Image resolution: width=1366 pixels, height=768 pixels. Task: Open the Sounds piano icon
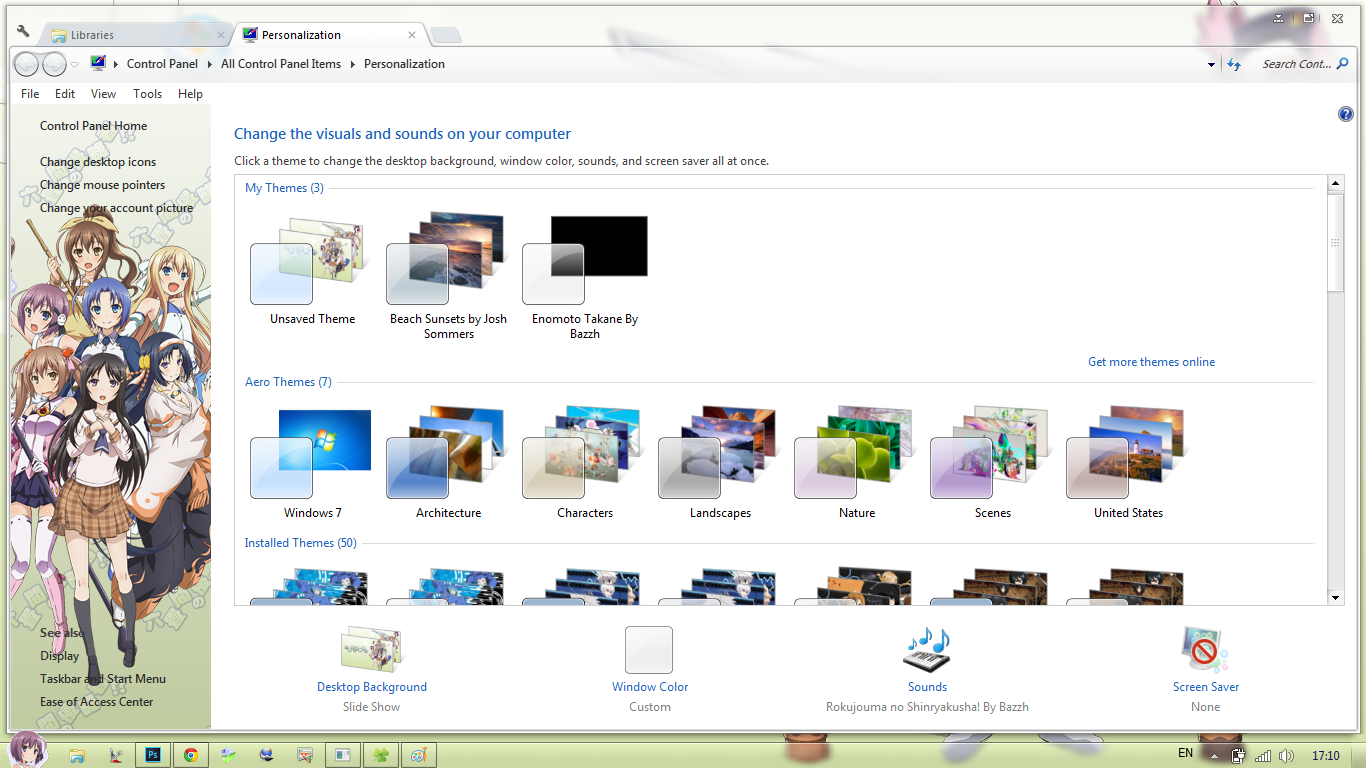coord(927,650)
